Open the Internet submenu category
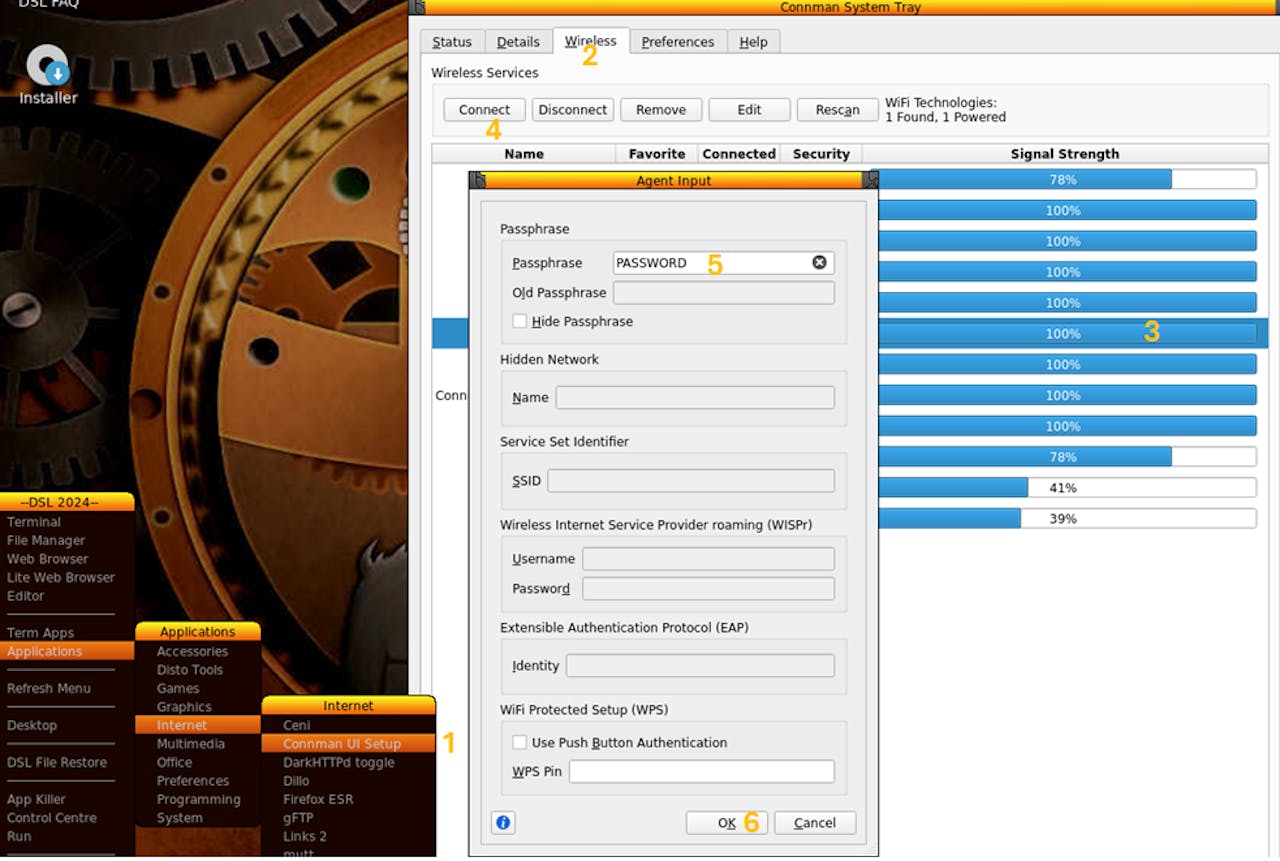1280x861 pixels. pos(182,725)
